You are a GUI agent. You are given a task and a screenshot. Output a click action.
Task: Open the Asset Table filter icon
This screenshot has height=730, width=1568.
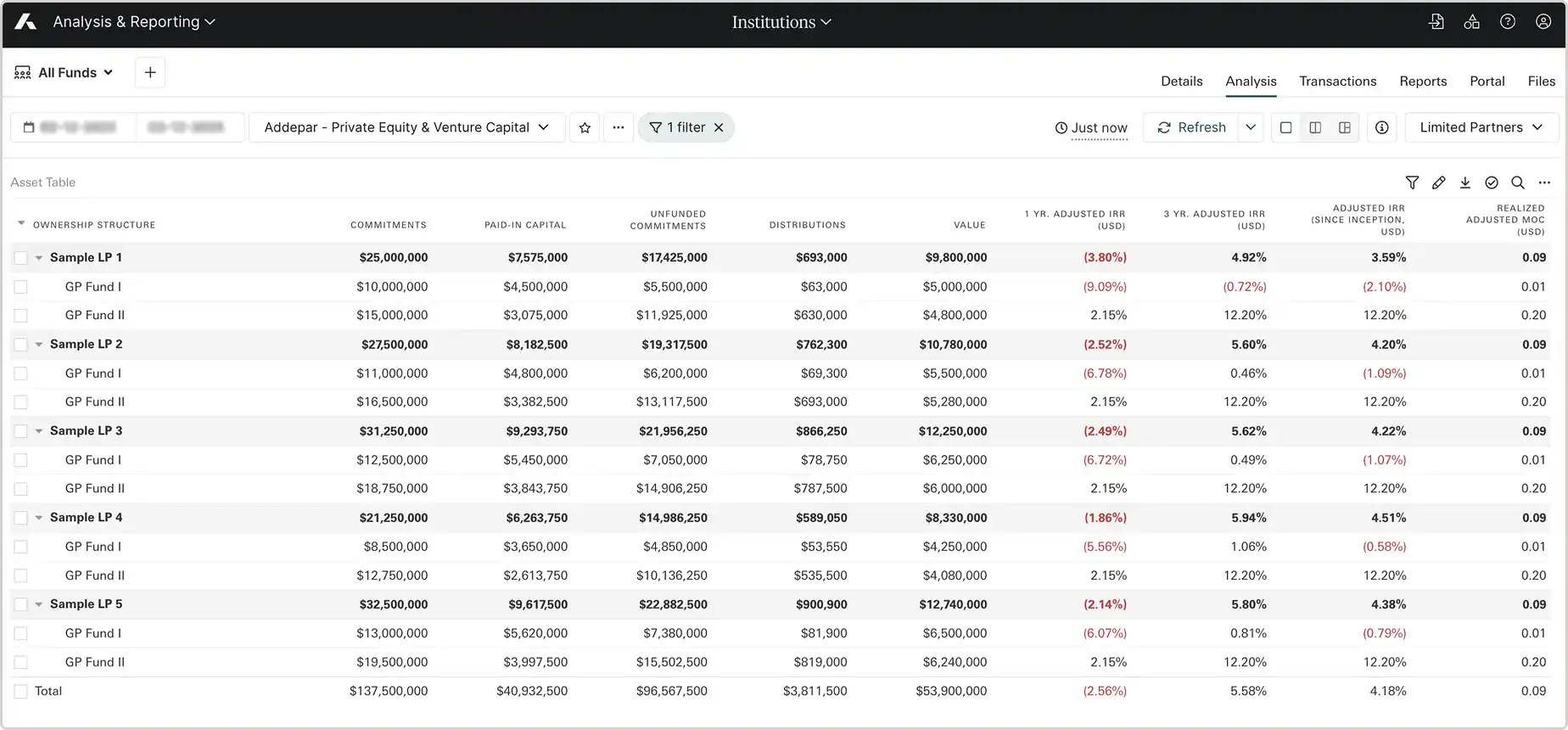(x=1412, y=182)
